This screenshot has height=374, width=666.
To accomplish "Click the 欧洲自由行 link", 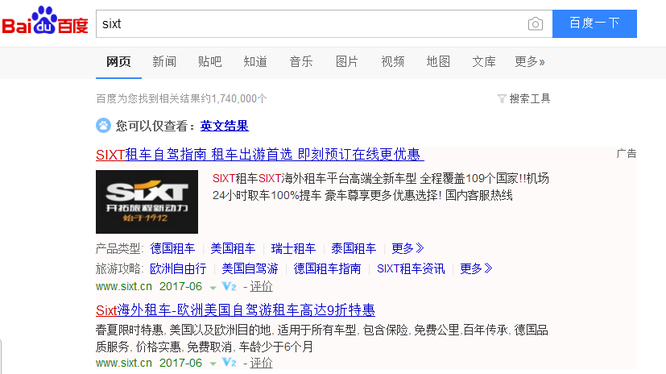I will tap(178, 268).
